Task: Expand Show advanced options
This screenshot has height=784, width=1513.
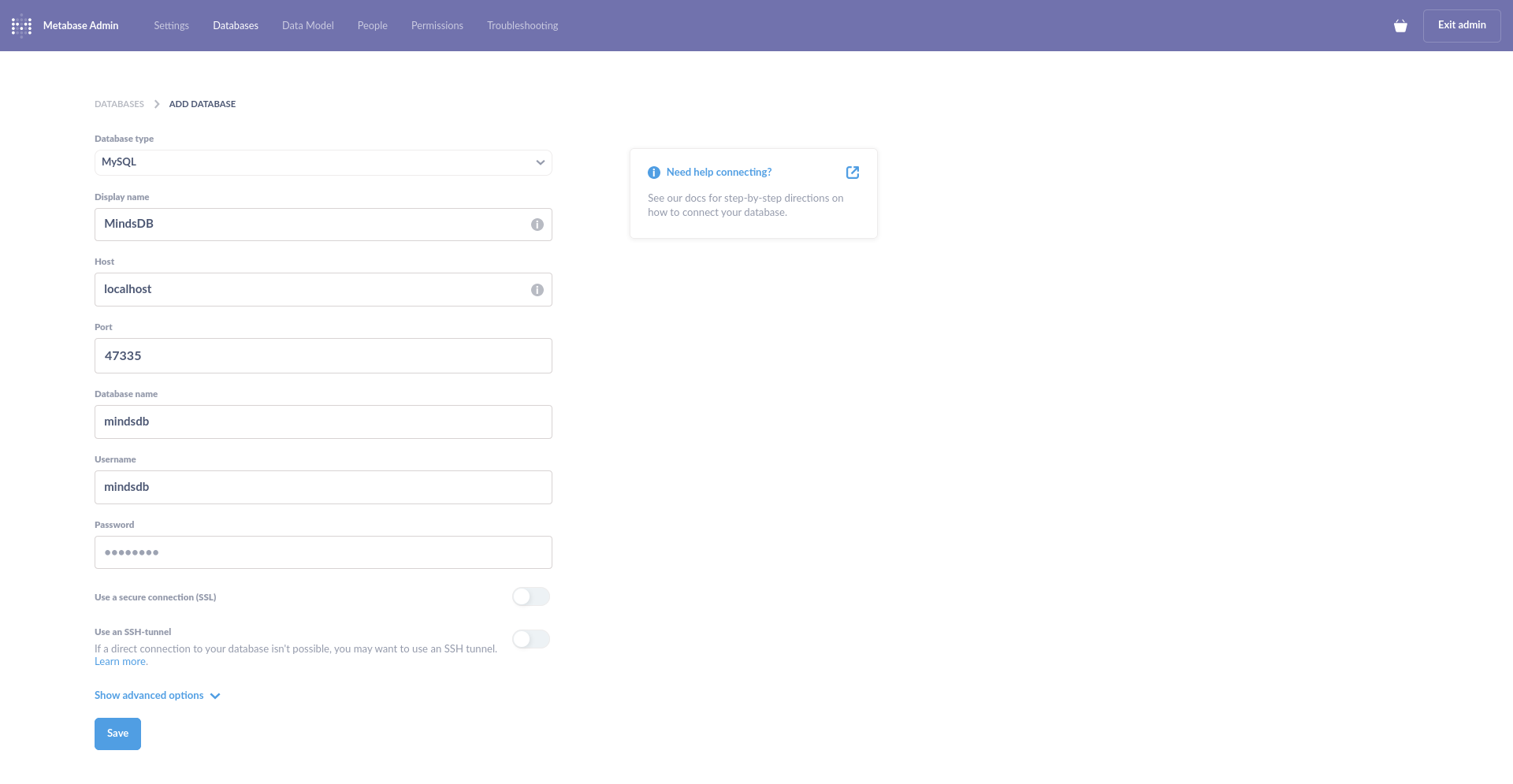Action: click(158, 696)
